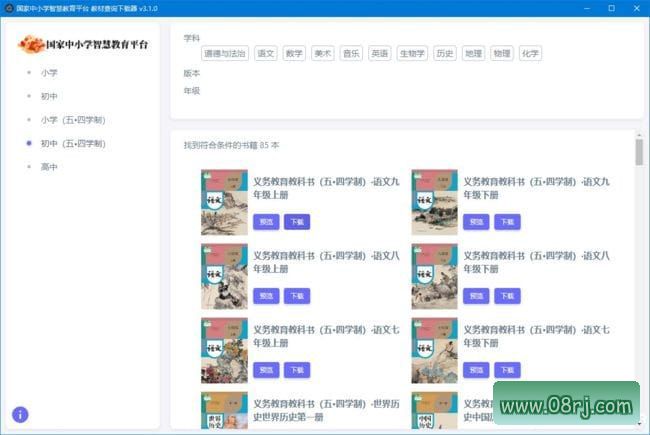The image size is (650, 435).
Task: Download 语文九年级下册 textbook
Action: tap(507, 222)
